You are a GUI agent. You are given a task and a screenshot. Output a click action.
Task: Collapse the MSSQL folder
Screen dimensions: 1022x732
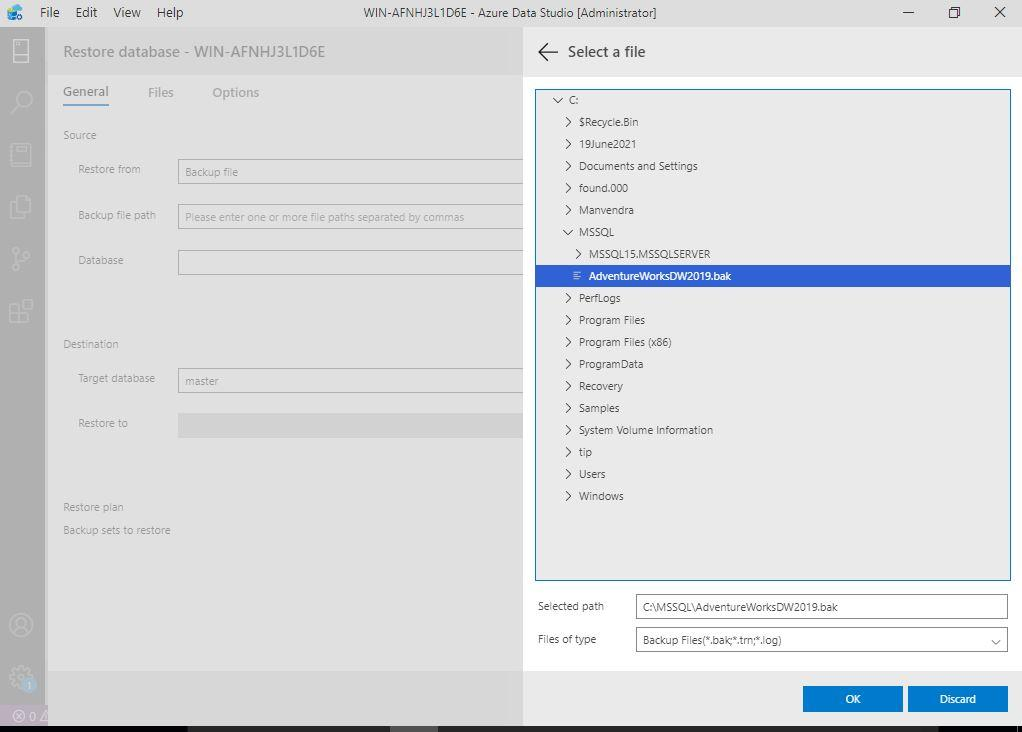click(568, 232)
